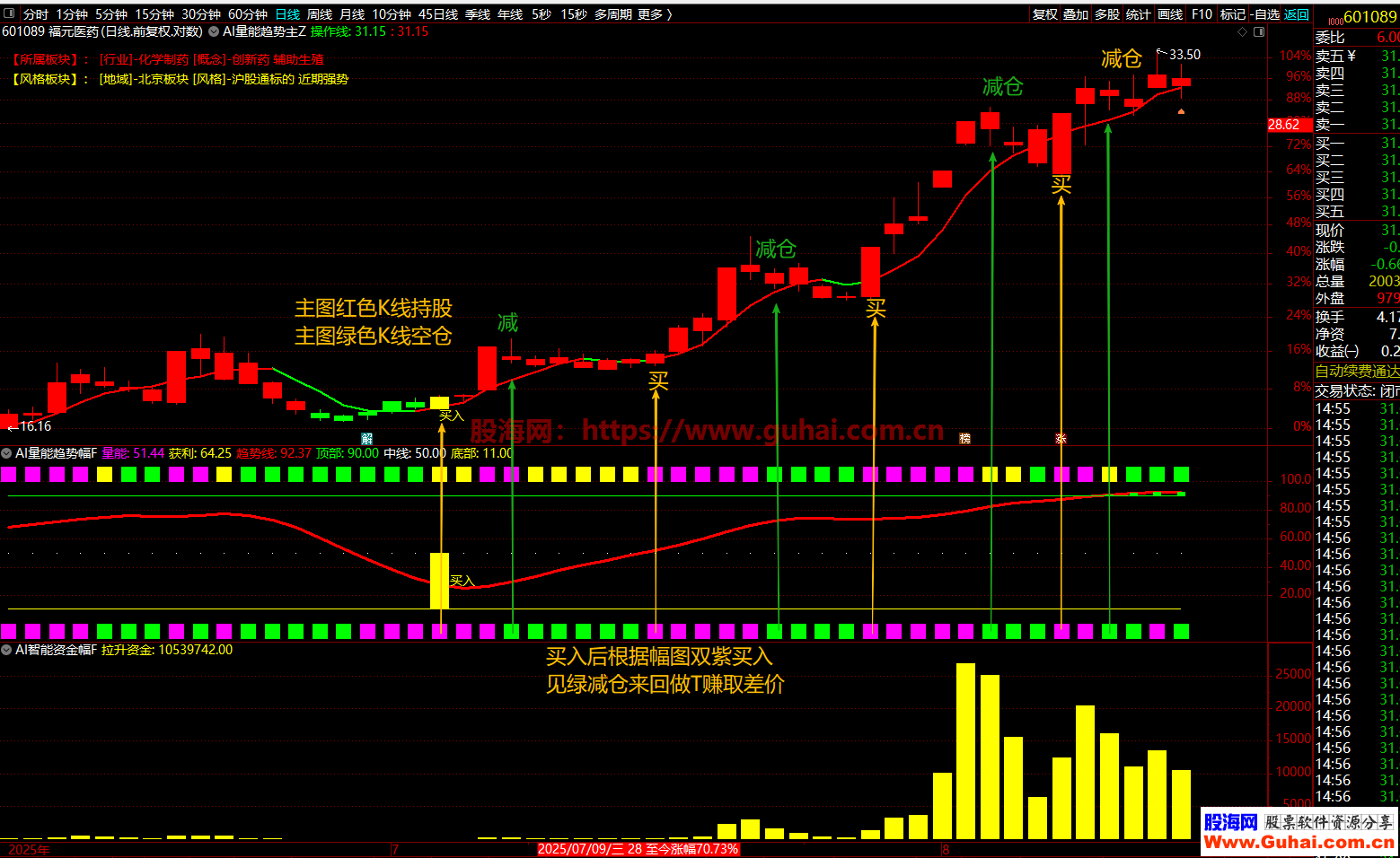Click the 趋势线: 92.37 value
The width and height of the screenshot is (1400, 858).
(274, 453)
